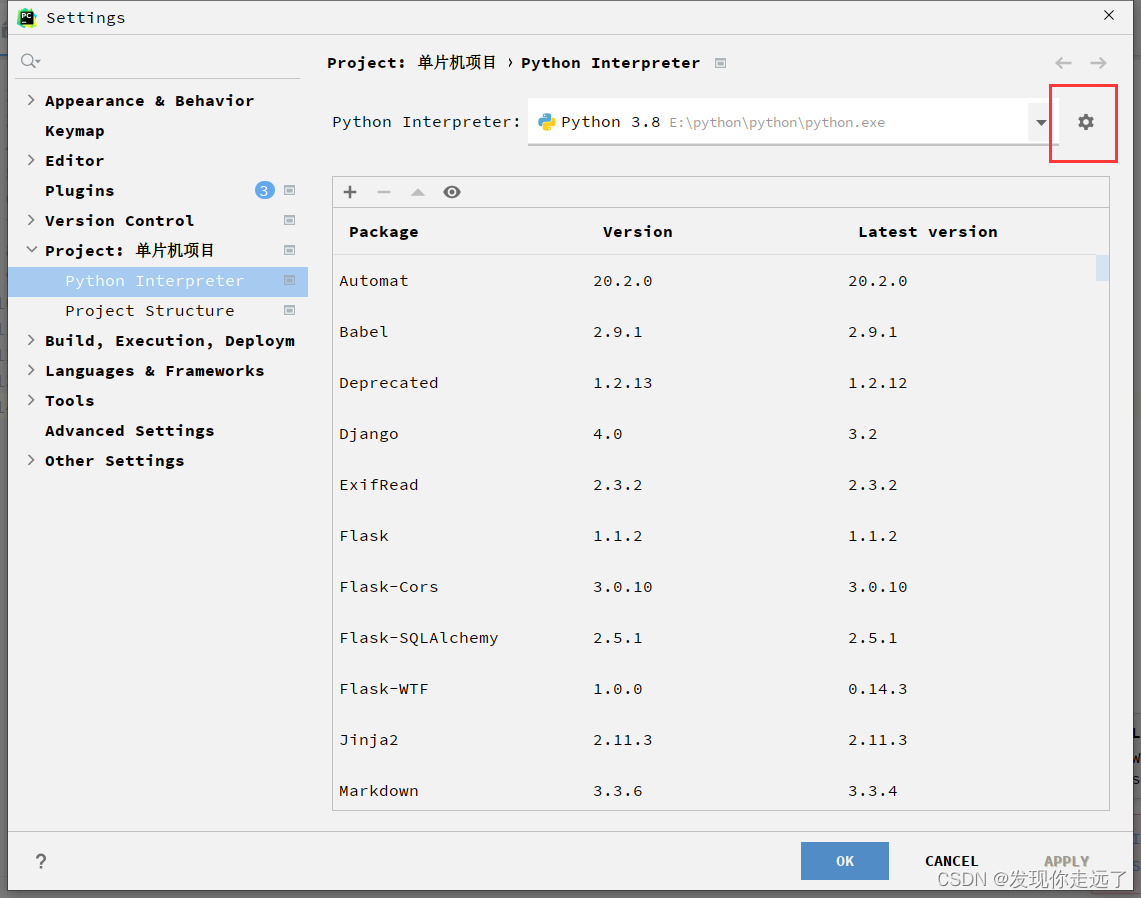Click project-level icon on Python Interpreter row
This screenshot has width=1141, height=898.
click(290, 281)
